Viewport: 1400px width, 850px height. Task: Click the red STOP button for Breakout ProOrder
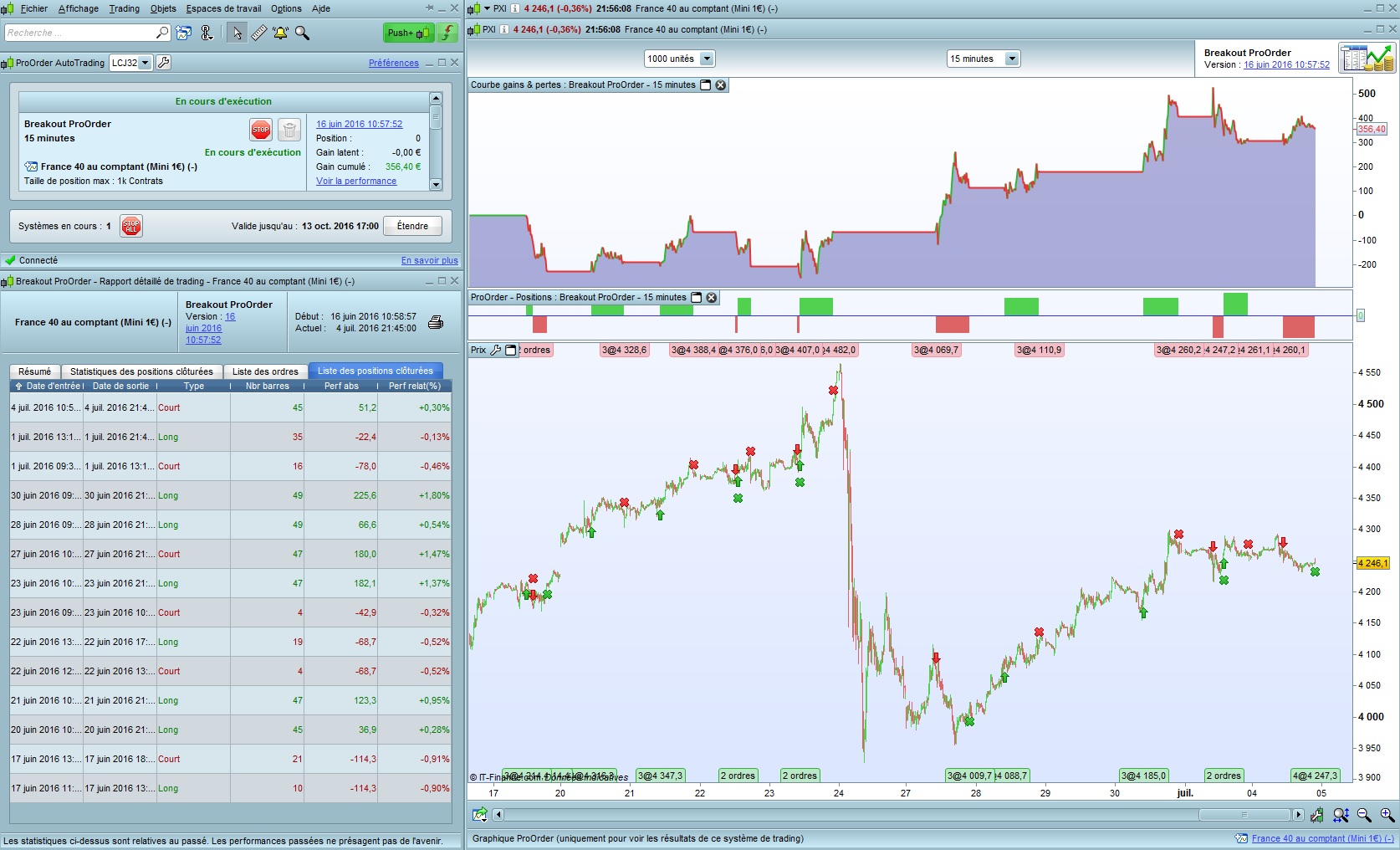pos(261,130)
